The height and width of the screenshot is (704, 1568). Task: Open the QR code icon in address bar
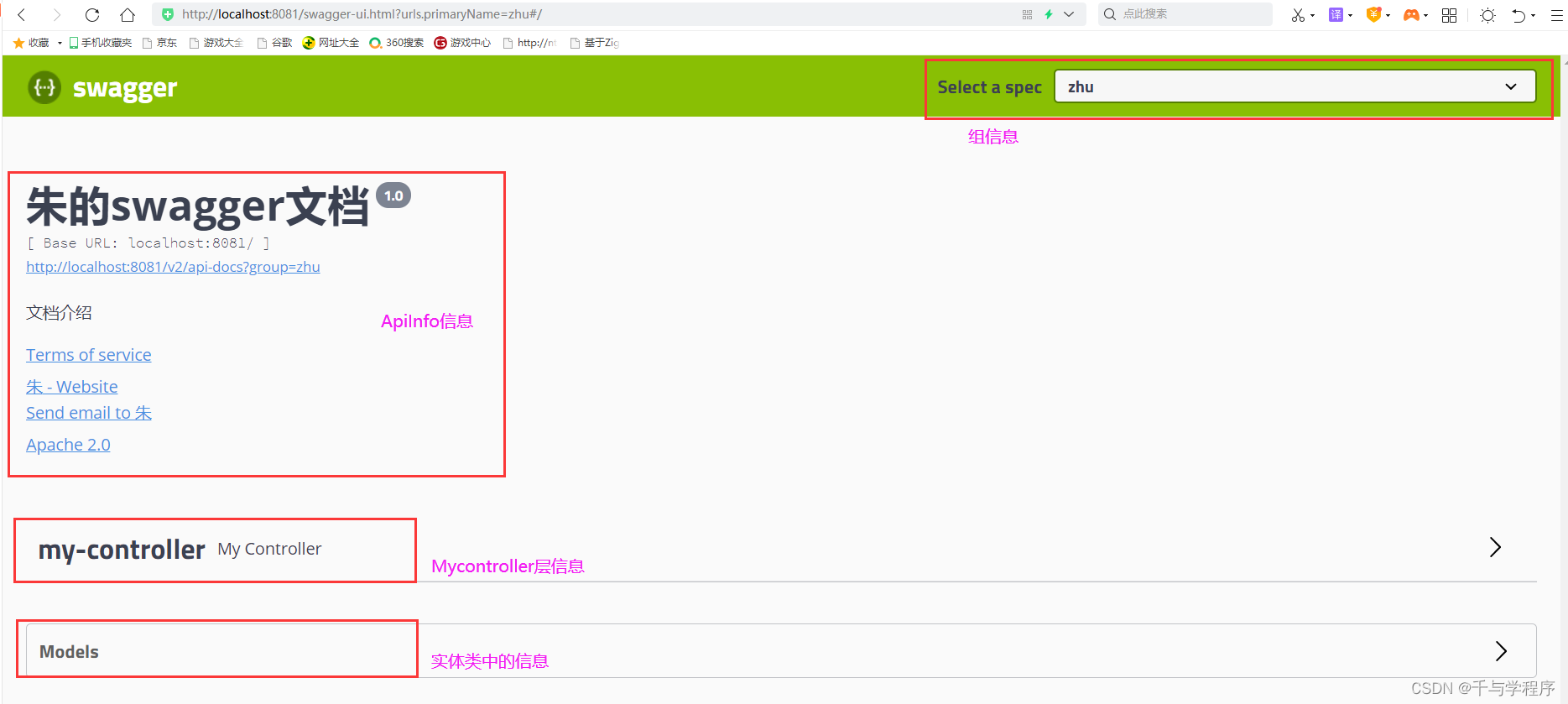pyautogui.click(x=1027, y=14)
